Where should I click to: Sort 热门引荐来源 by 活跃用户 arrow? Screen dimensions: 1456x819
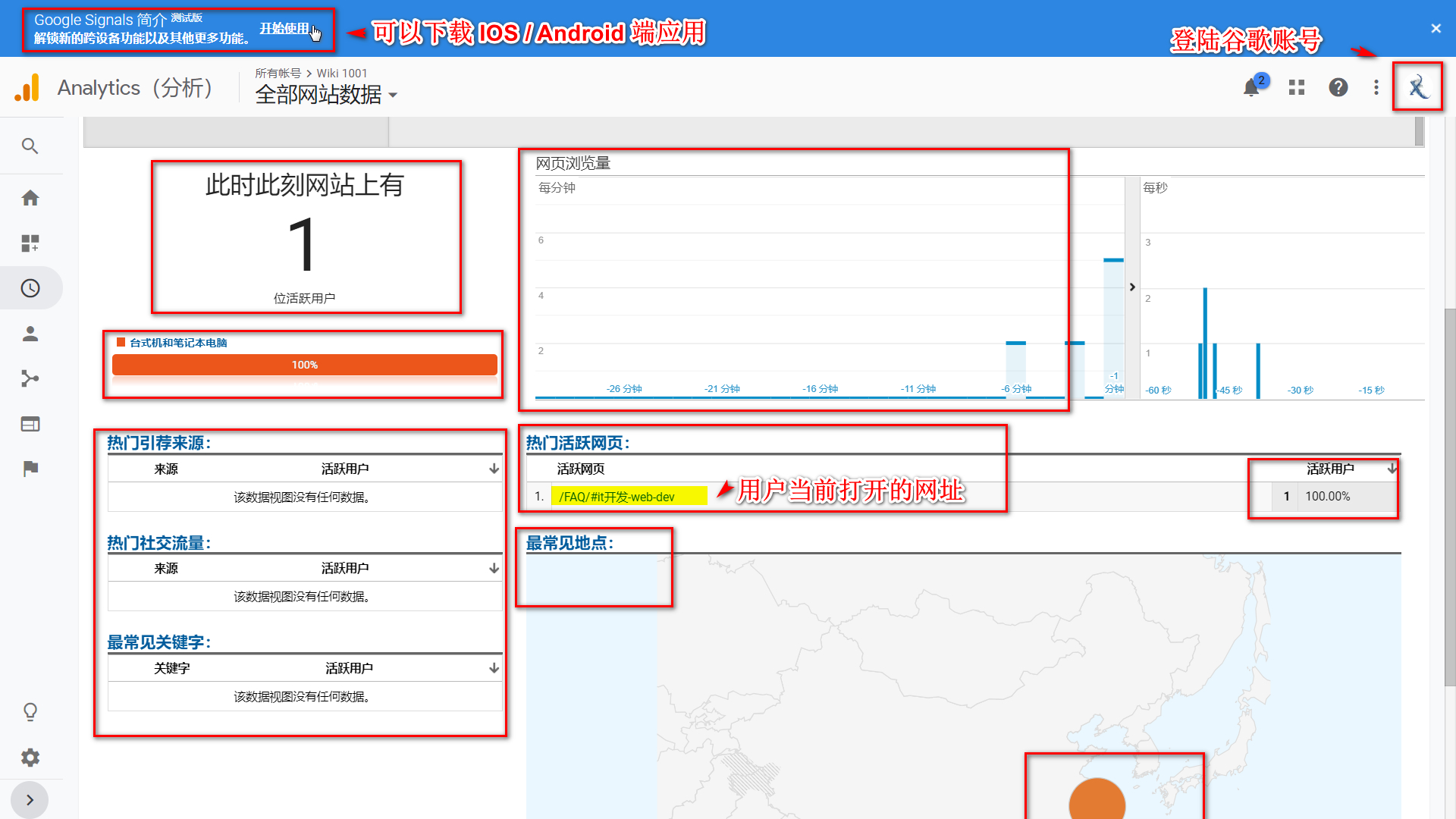[x=494, y=469]
